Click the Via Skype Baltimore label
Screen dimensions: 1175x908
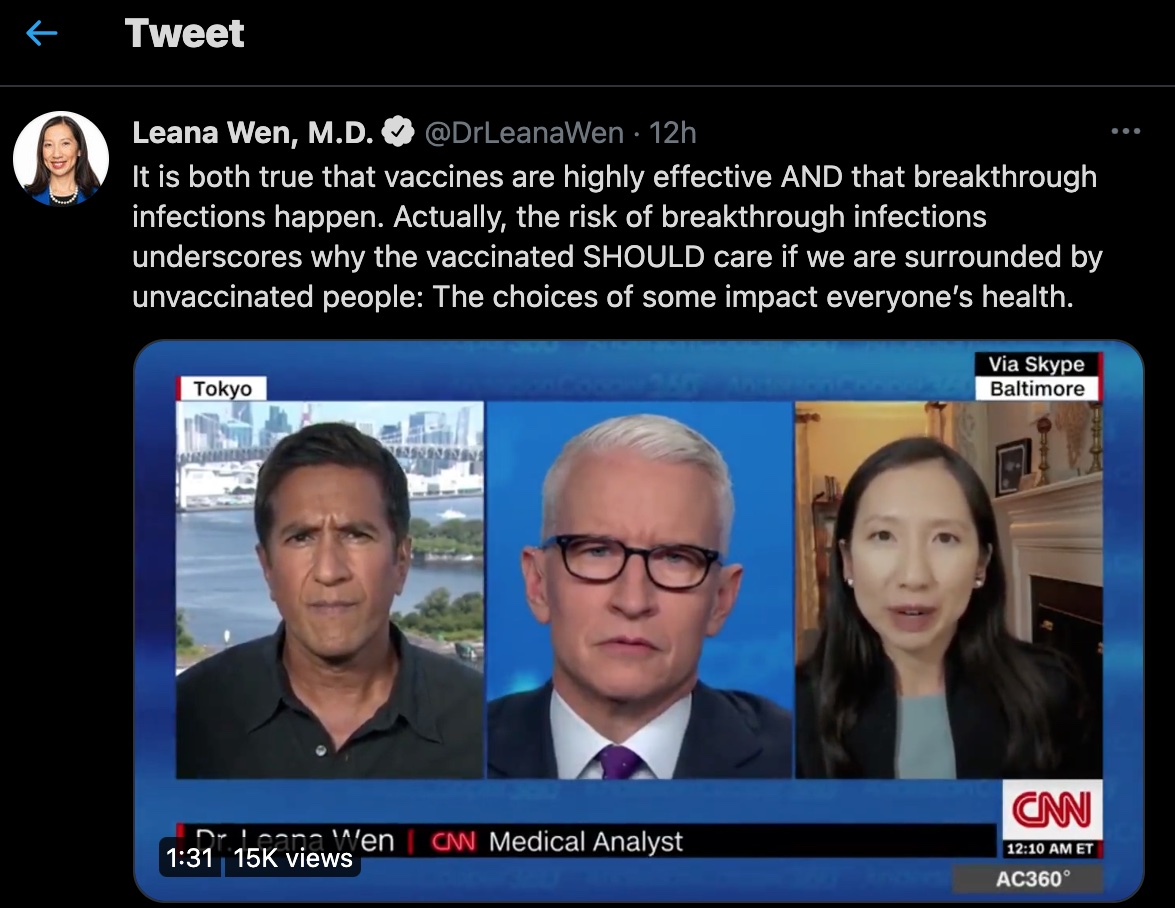[1037, 376]
